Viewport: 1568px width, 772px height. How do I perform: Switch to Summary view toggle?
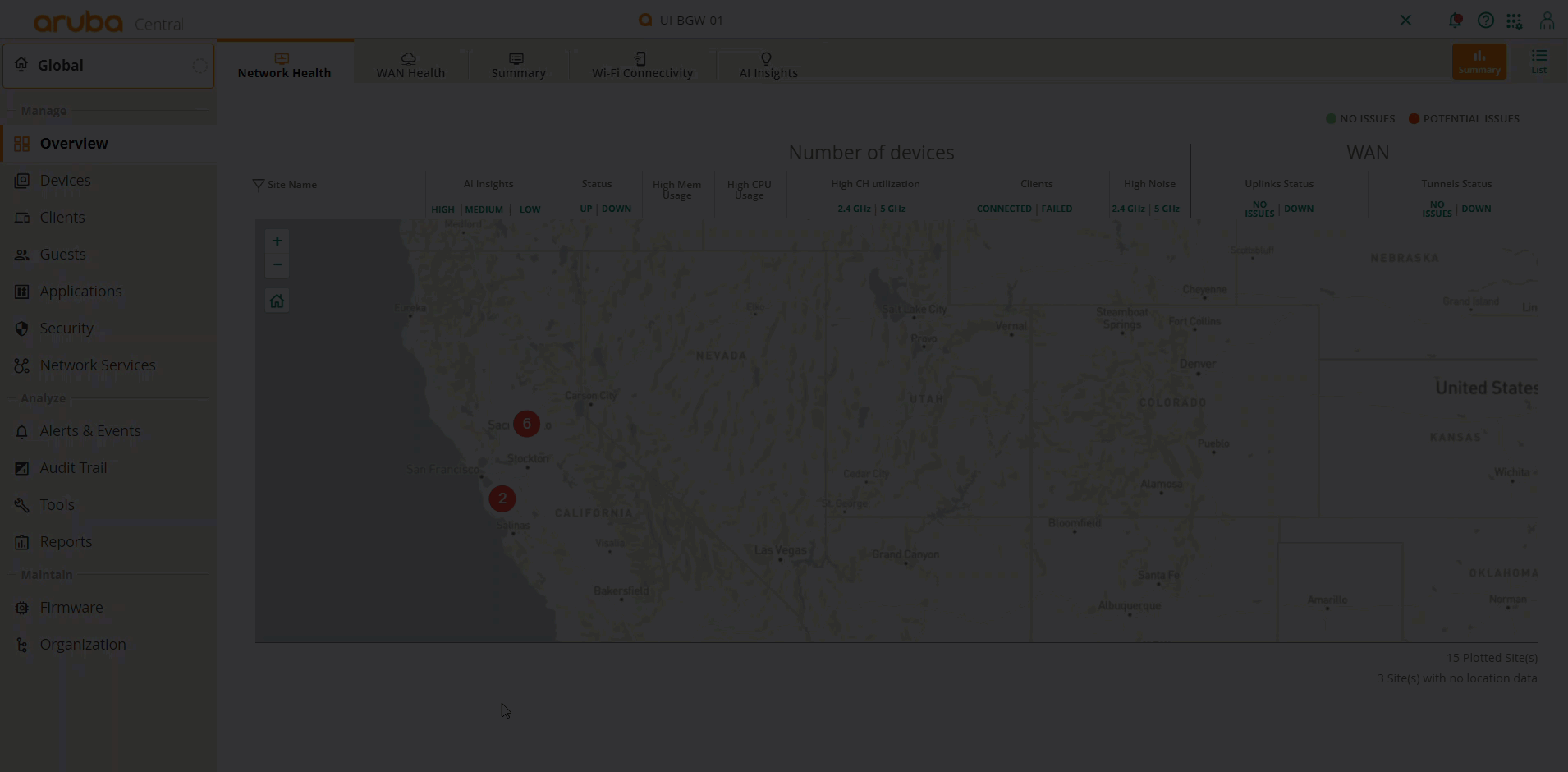coord(1479,62)
